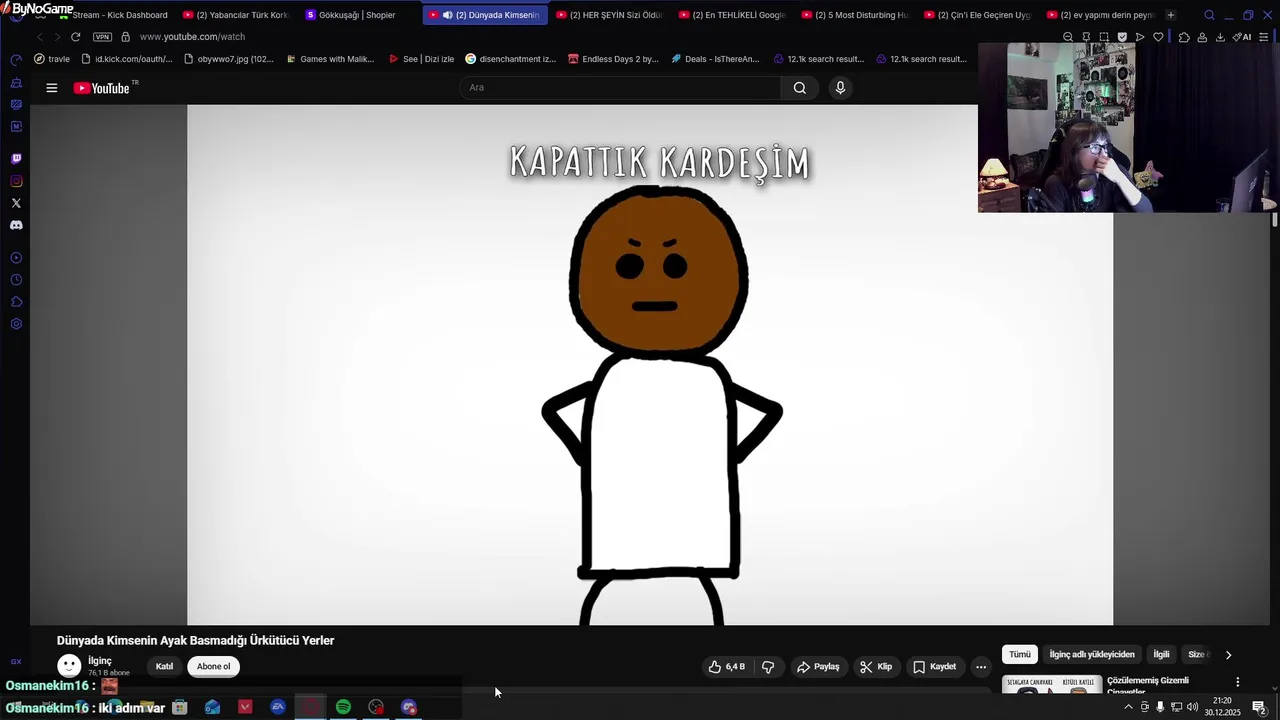Open Instagram in the browser sidebar

point(16,181)
